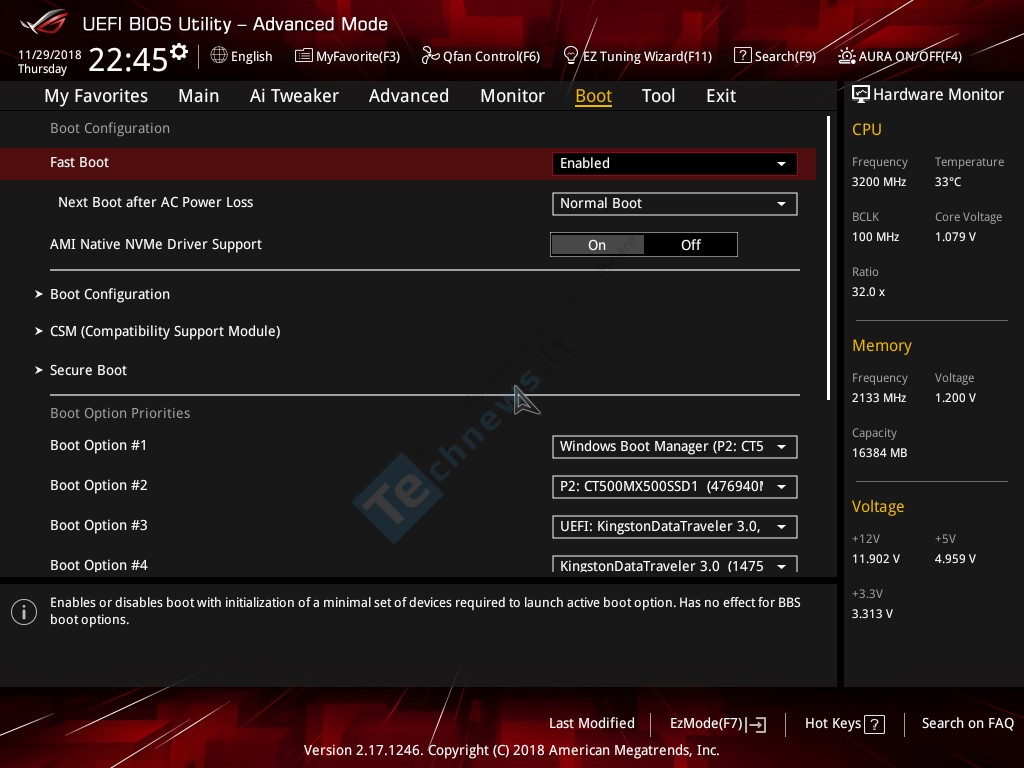Viewport: 1024px width, 768px height.
Task: Launch EZ Tuning Wizard(F11)
Action: click(637, 56)
